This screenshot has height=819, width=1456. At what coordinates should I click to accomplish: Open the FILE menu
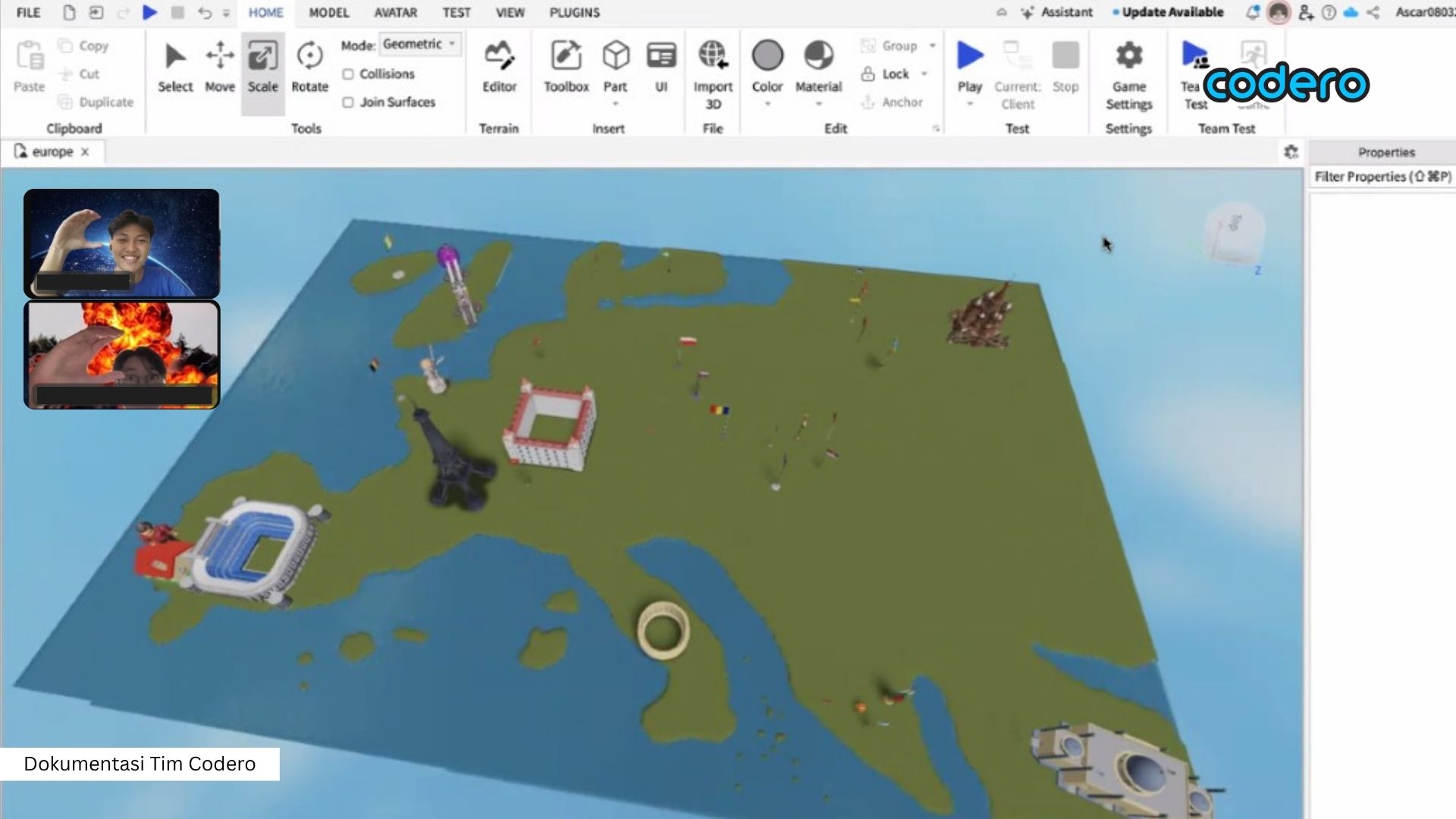pos(29,13)
